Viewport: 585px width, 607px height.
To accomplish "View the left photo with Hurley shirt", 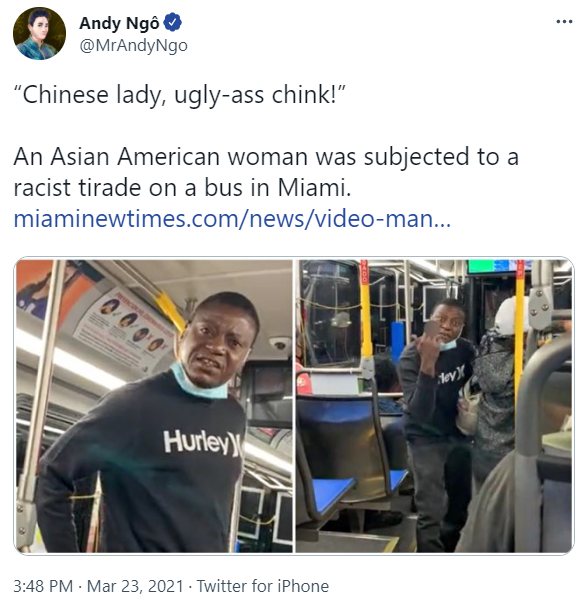I will point(154,406).
